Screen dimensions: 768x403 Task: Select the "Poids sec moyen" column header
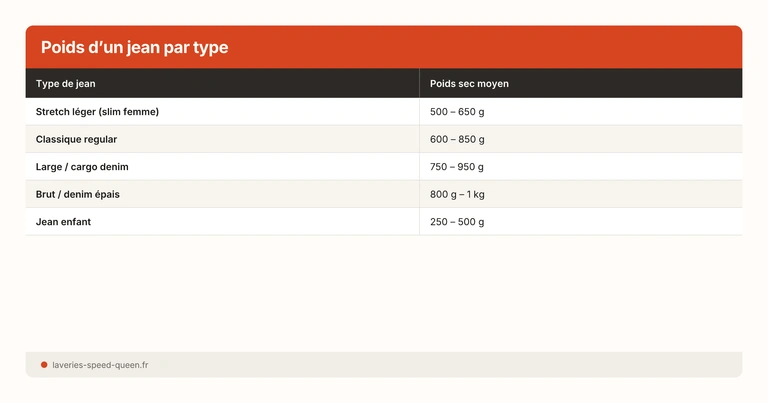[x=469, y=84]
